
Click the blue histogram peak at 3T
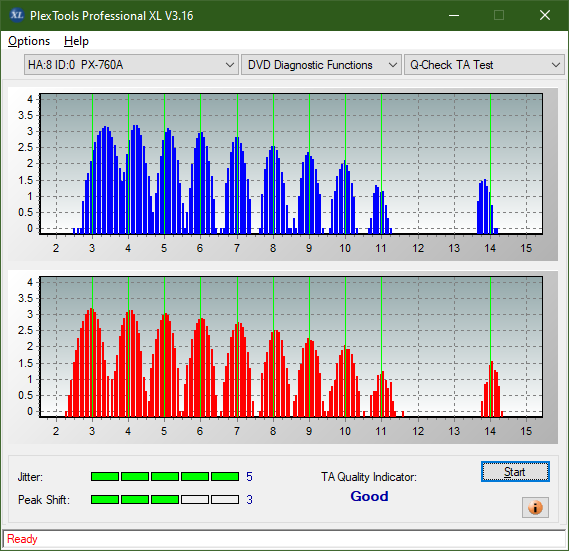105,180
